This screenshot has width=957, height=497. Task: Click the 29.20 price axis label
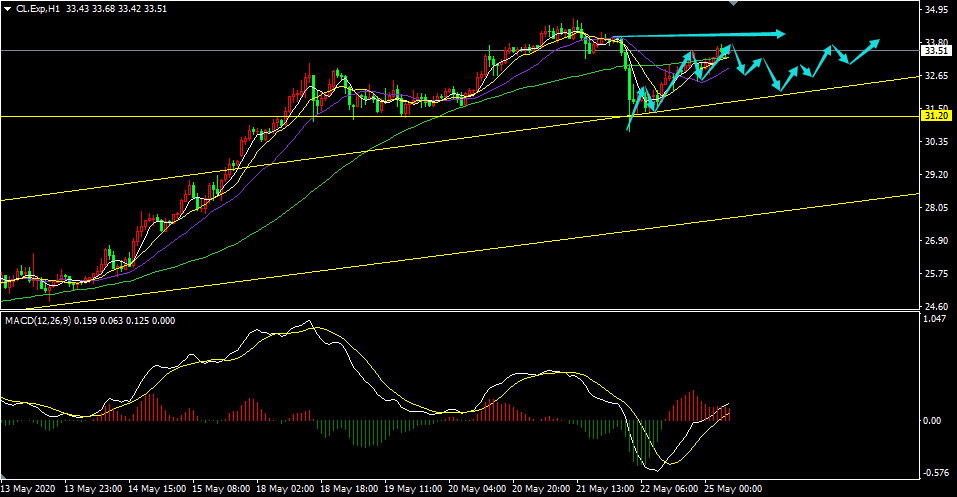[x=936, y=175]
